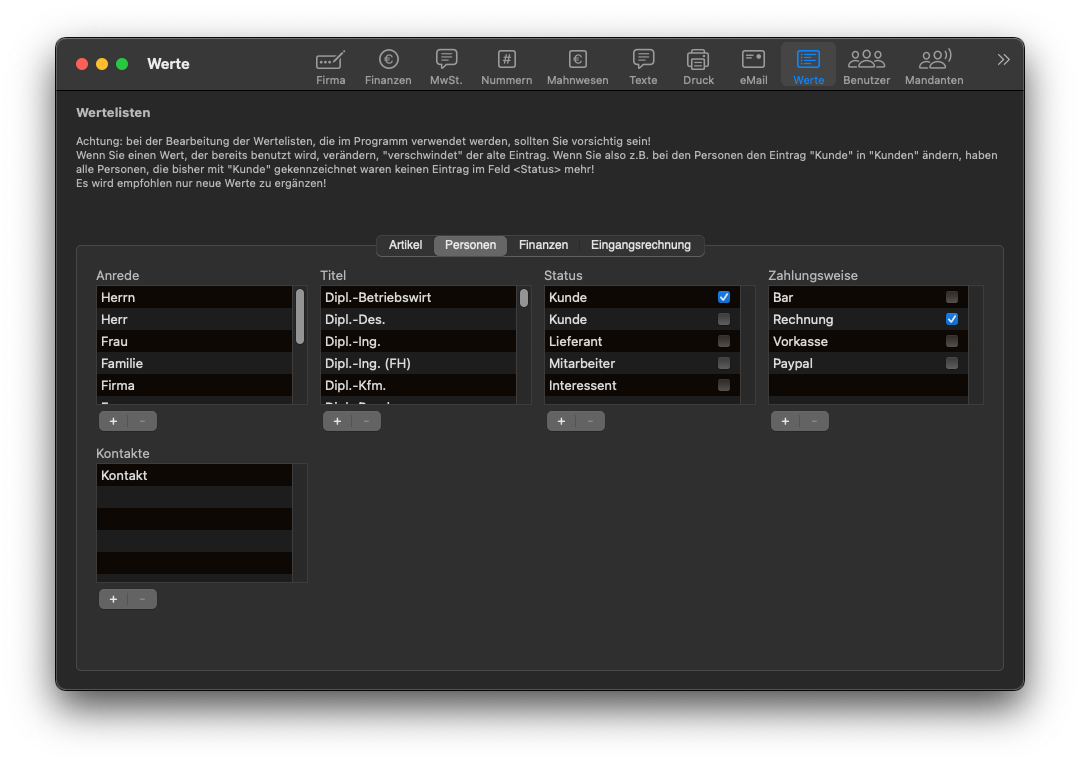
Task: Open the Finanzen toolbar section
Action: (x=388, y=66)
